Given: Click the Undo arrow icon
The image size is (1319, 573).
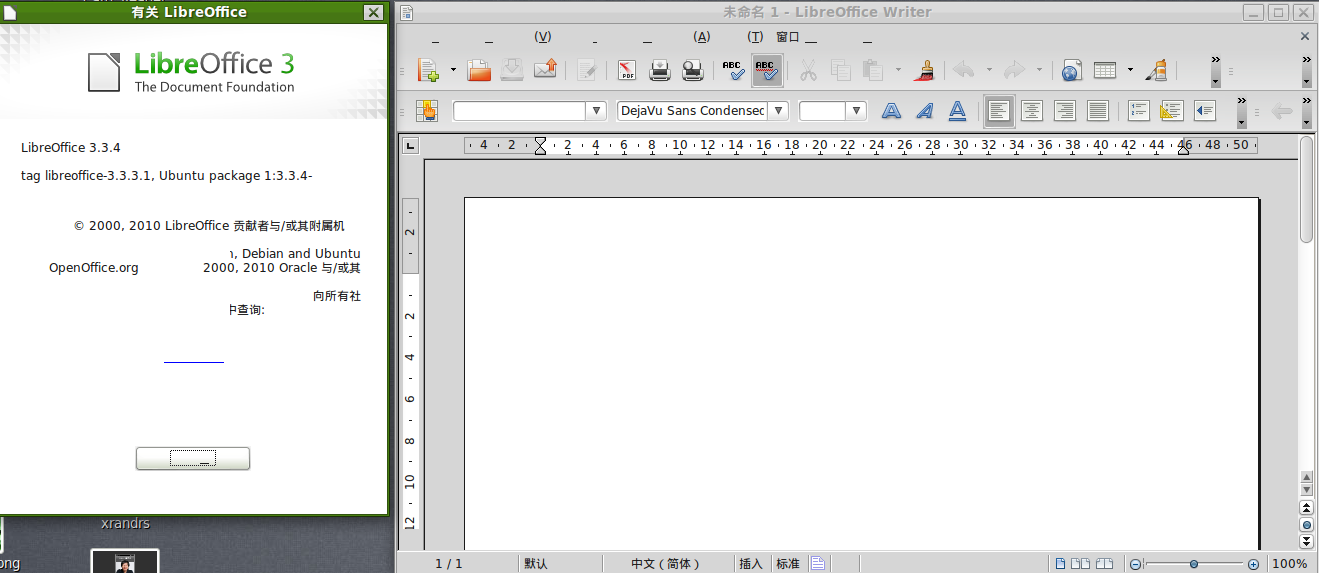Looking at the screenshot, I should click(x=964, y=70).
